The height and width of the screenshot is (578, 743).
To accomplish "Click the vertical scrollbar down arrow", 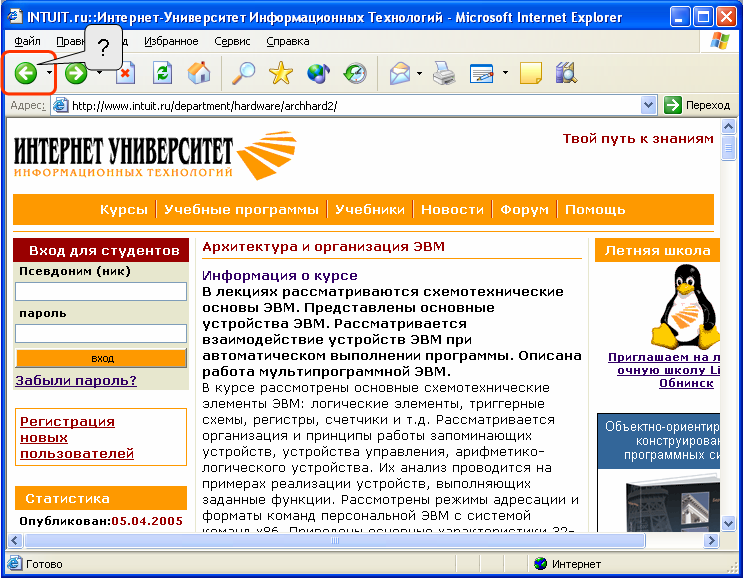I will pyautogui.click(x=728, y=523).
